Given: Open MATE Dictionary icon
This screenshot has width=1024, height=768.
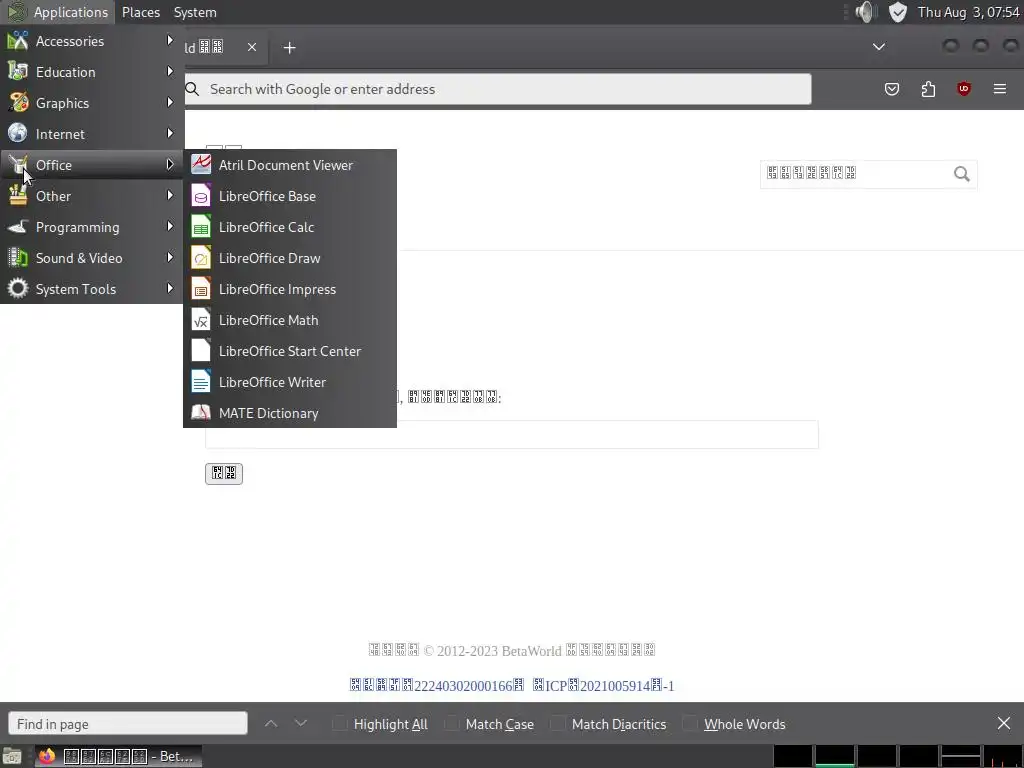Looking at the screenshot, I should (x=200, y=413).
